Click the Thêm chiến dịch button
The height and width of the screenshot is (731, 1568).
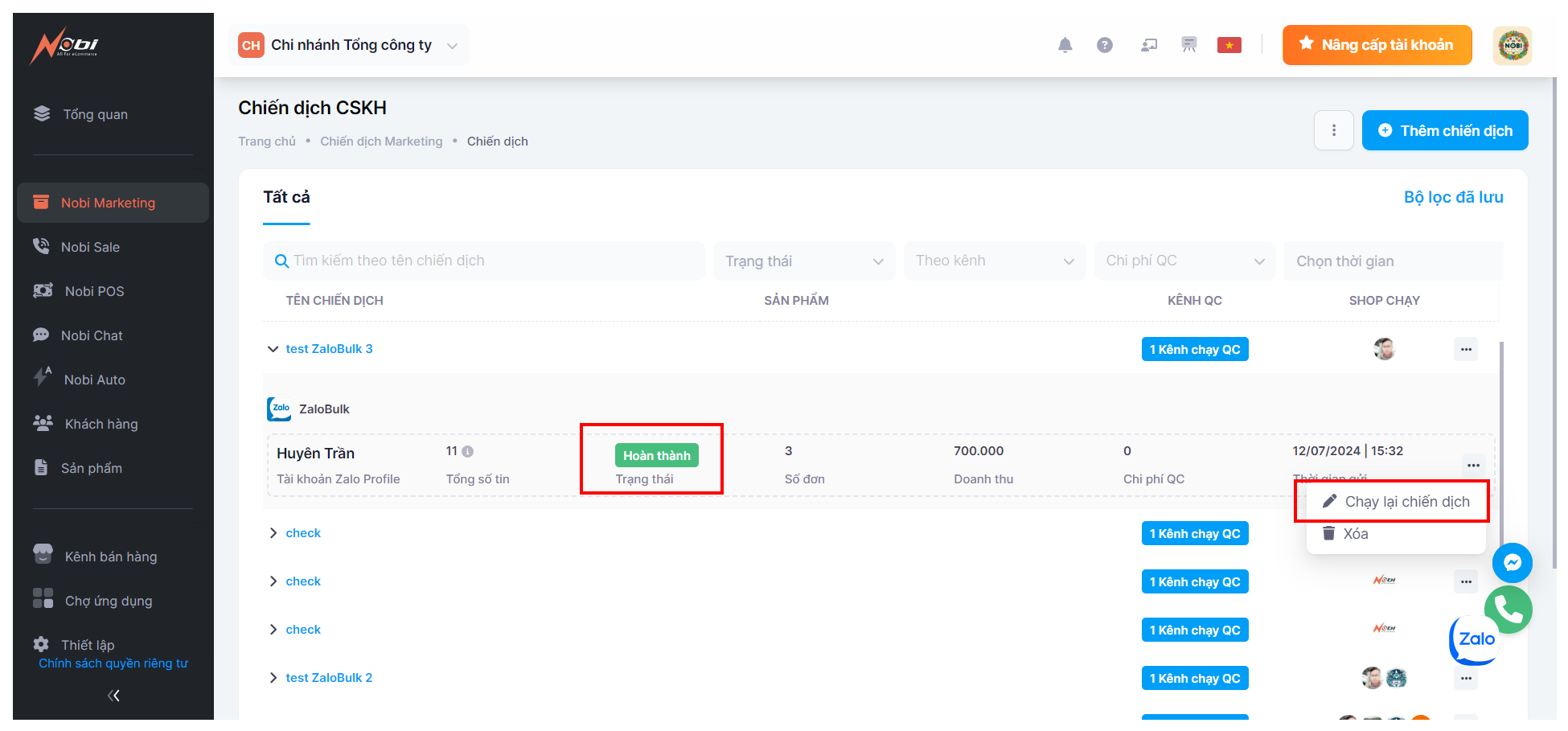1445,130
